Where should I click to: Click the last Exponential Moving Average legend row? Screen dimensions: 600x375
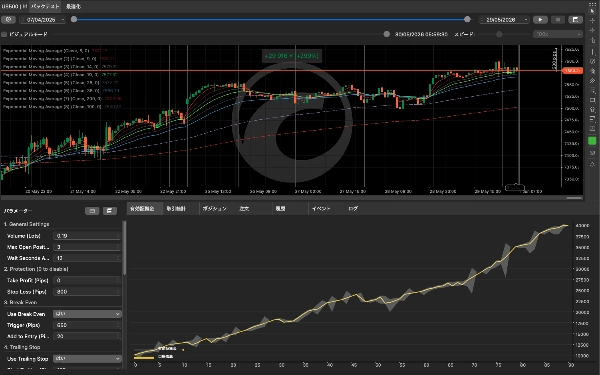[62, 107]
